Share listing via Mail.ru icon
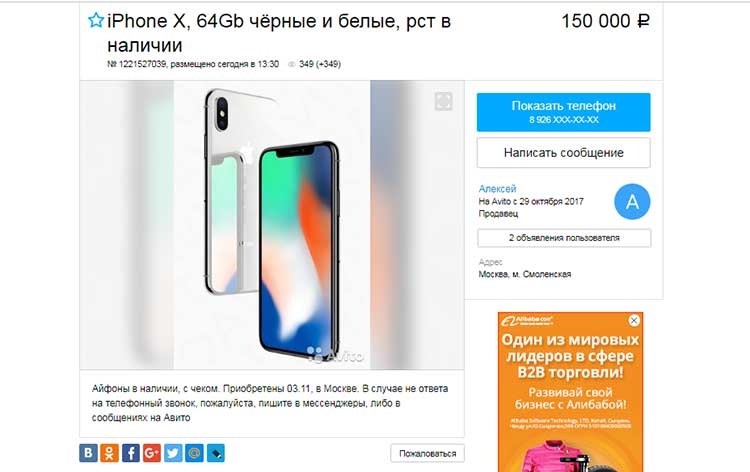The image size is (750, 472). 194,453
